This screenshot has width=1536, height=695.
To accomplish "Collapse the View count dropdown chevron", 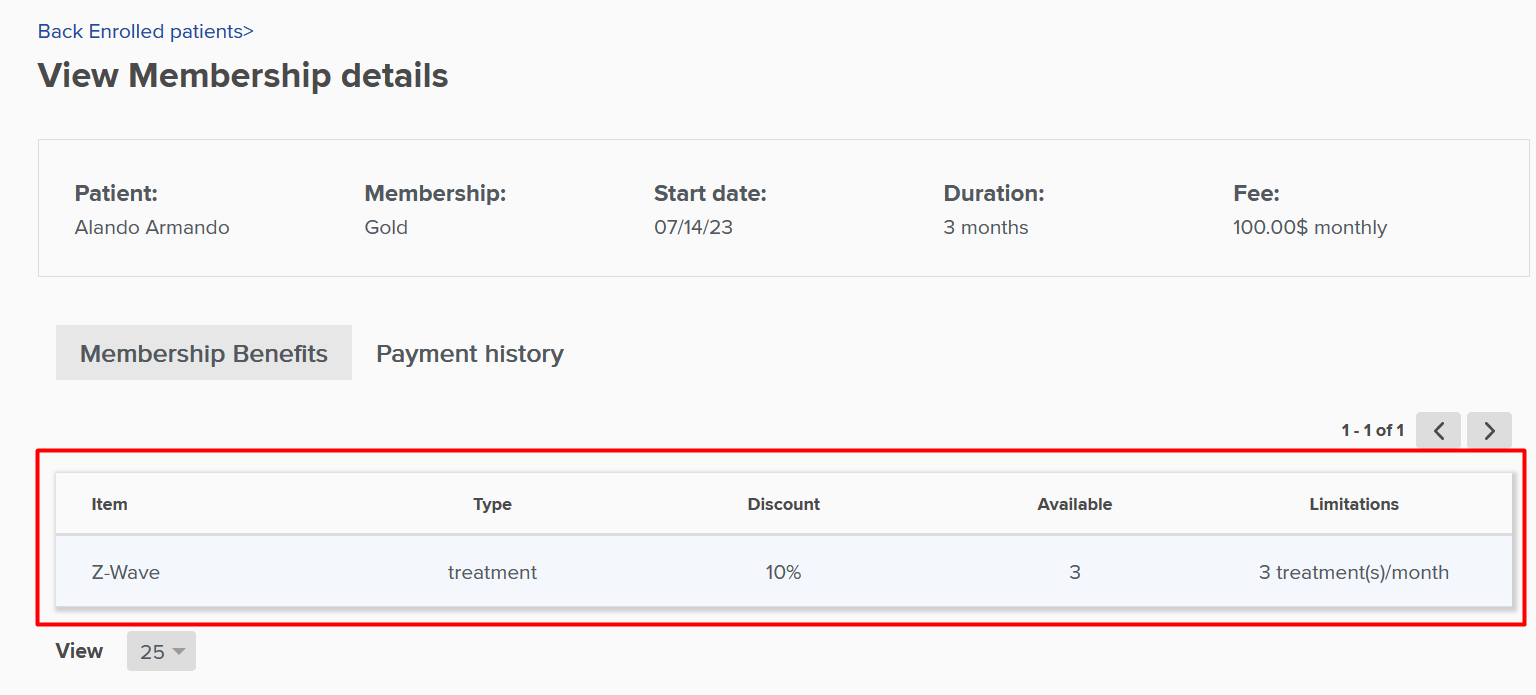I will pyautogui.click(x=176, y=651).
